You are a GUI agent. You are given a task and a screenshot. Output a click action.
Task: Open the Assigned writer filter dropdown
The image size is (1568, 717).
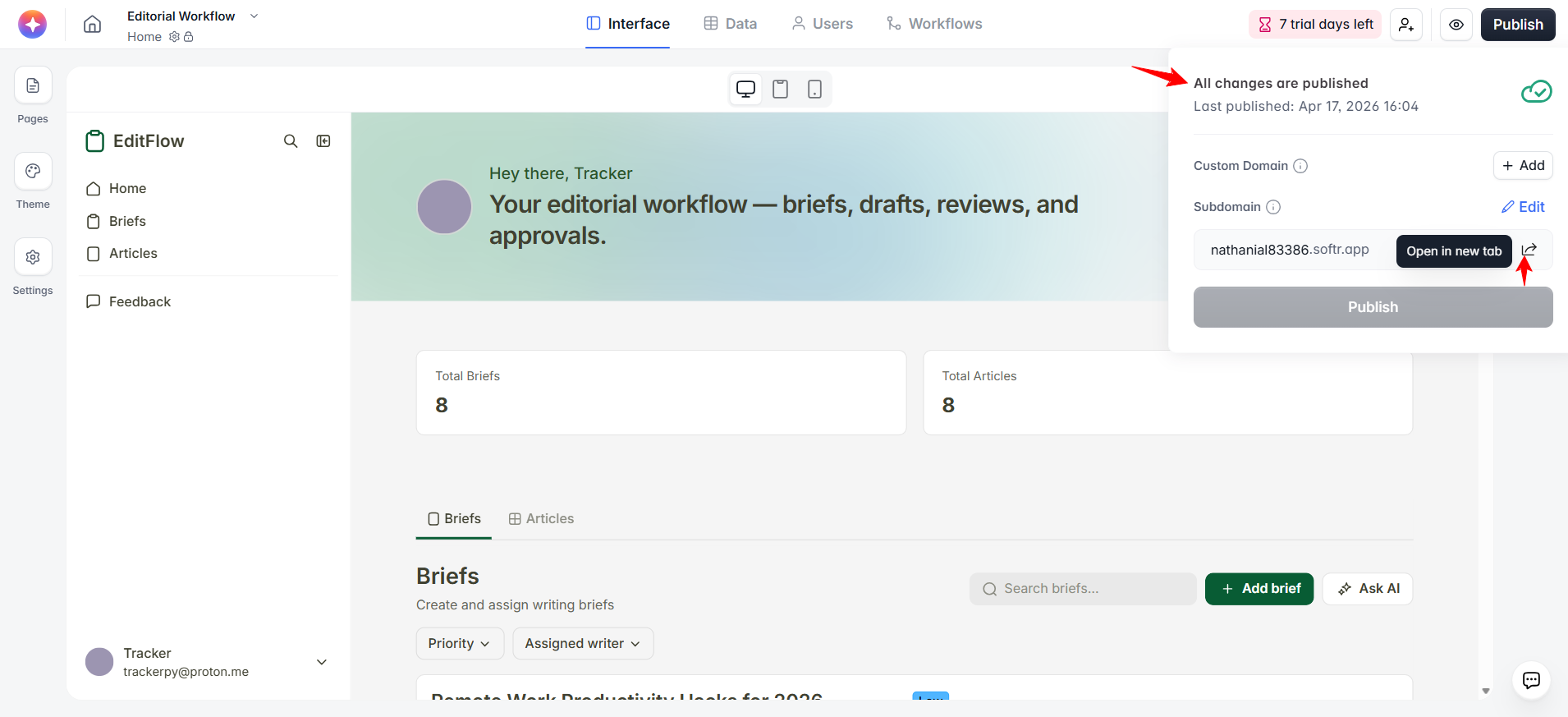point(583,644)
